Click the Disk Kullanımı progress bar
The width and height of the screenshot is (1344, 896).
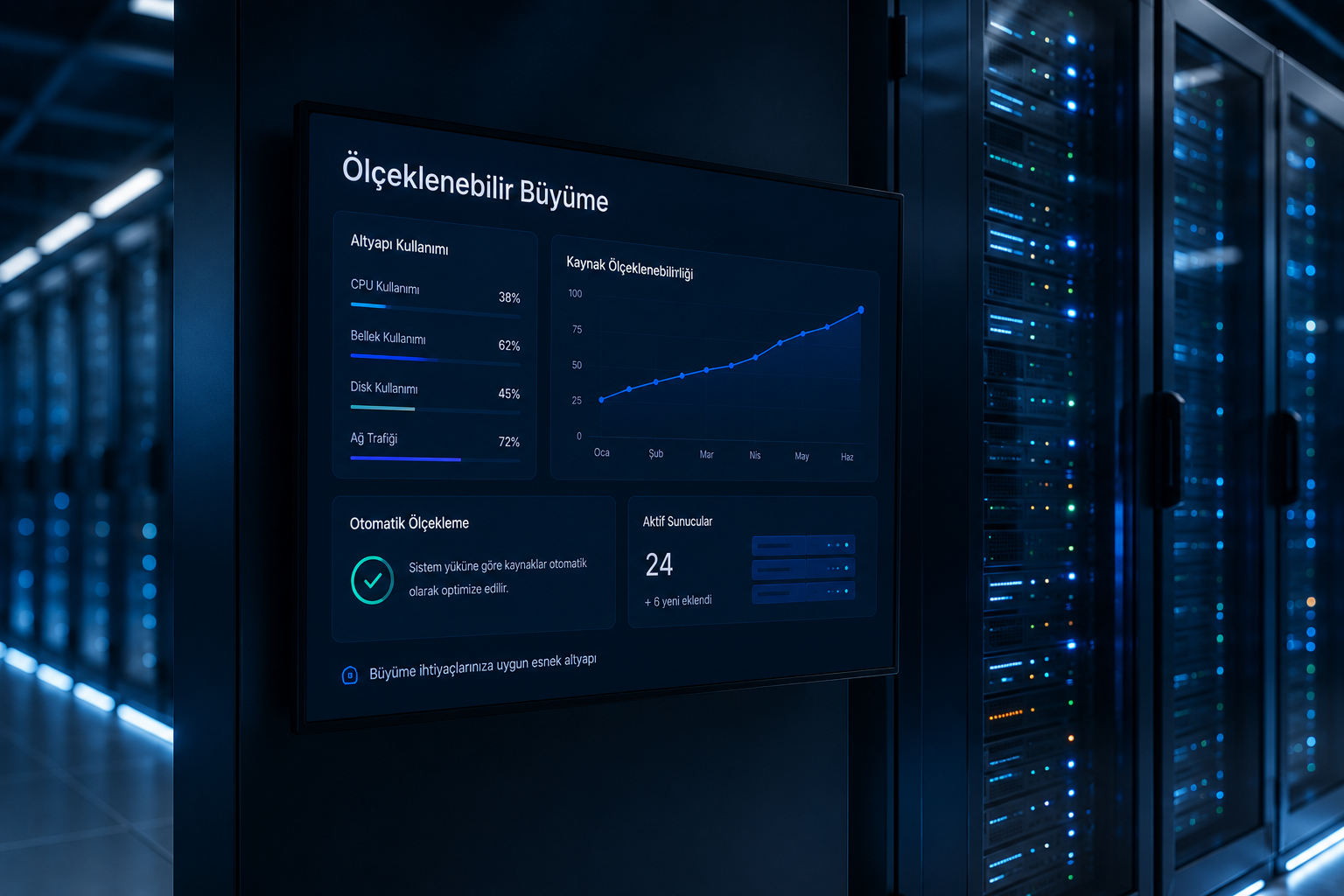pos(436,409)
